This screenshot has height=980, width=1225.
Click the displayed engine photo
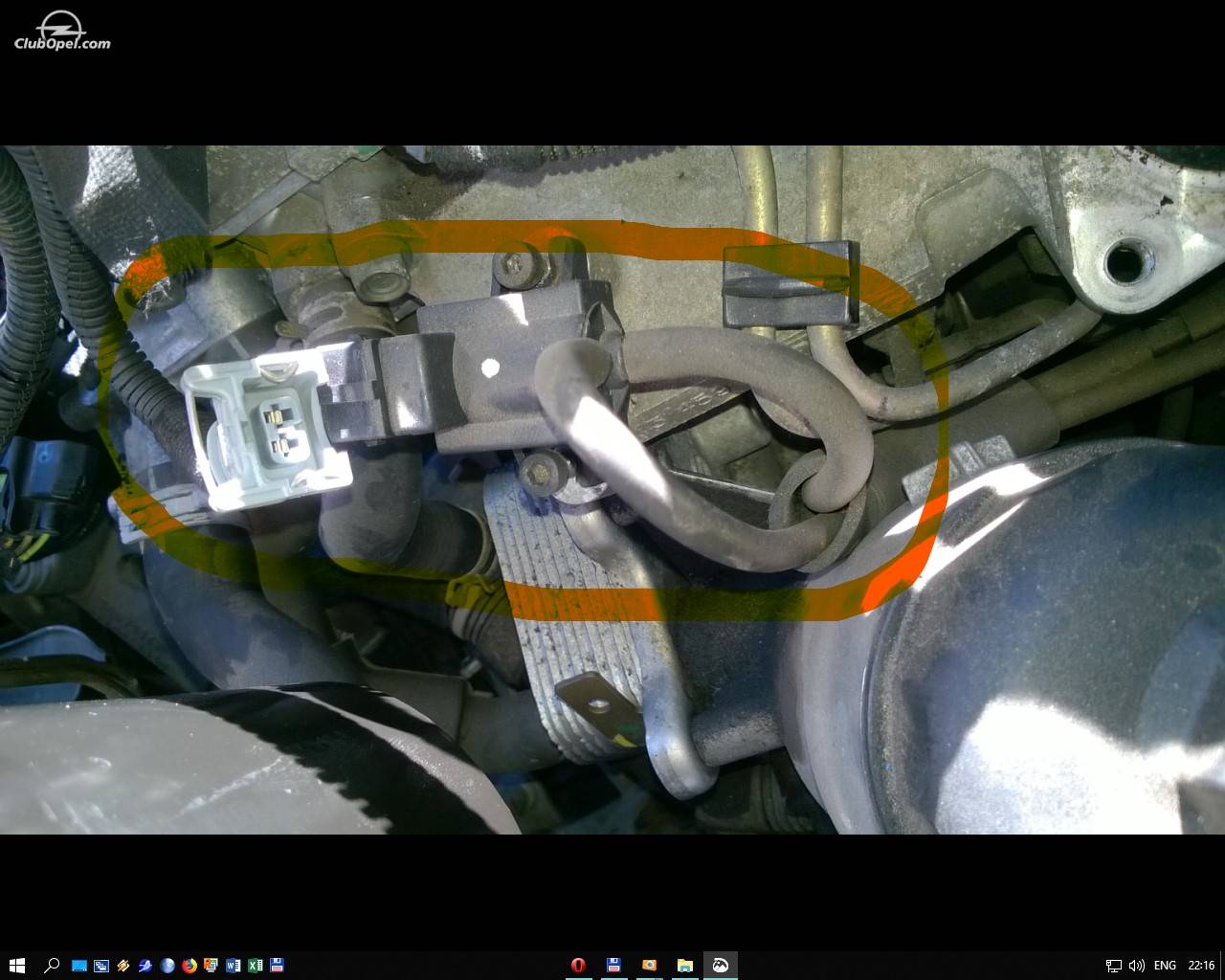[612, 490]
